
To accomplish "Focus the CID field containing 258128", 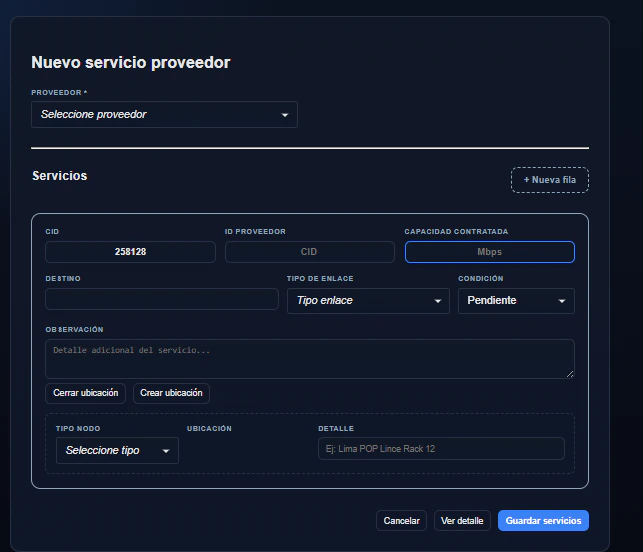I will pyautogui.click(x=130, y=252).
